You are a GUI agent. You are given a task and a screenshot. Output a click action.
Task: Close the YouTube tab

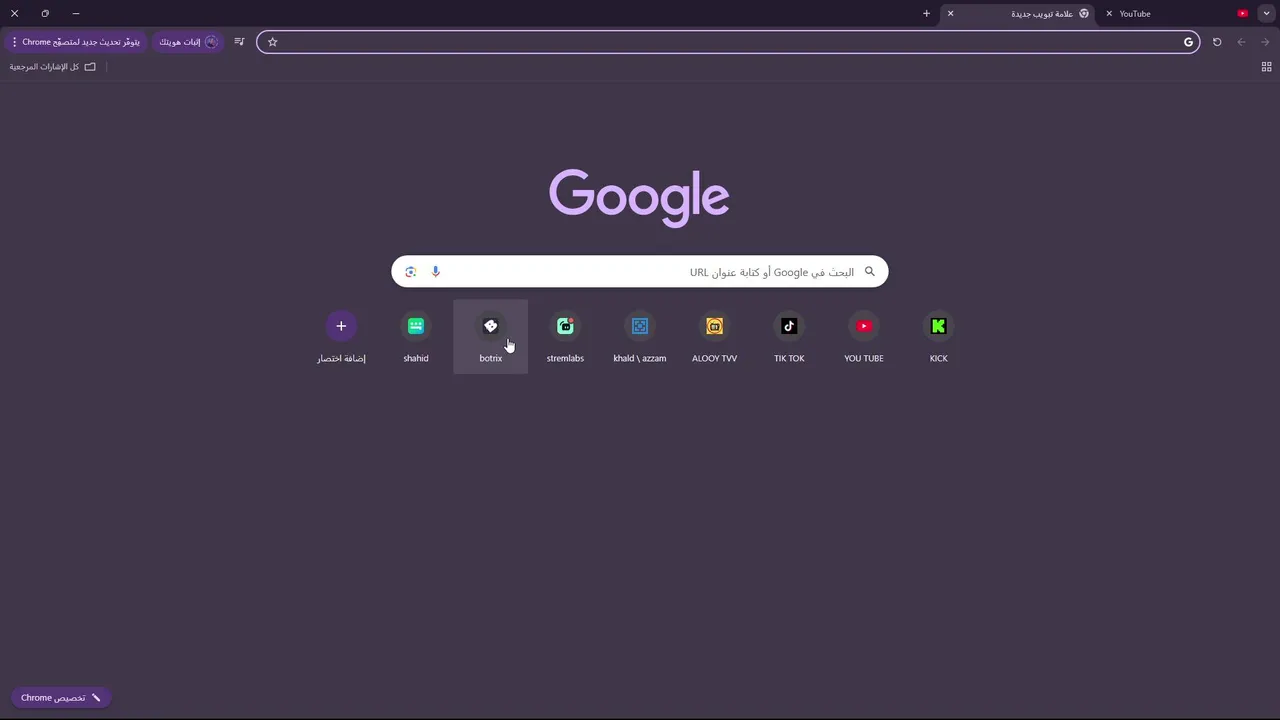1109,14
